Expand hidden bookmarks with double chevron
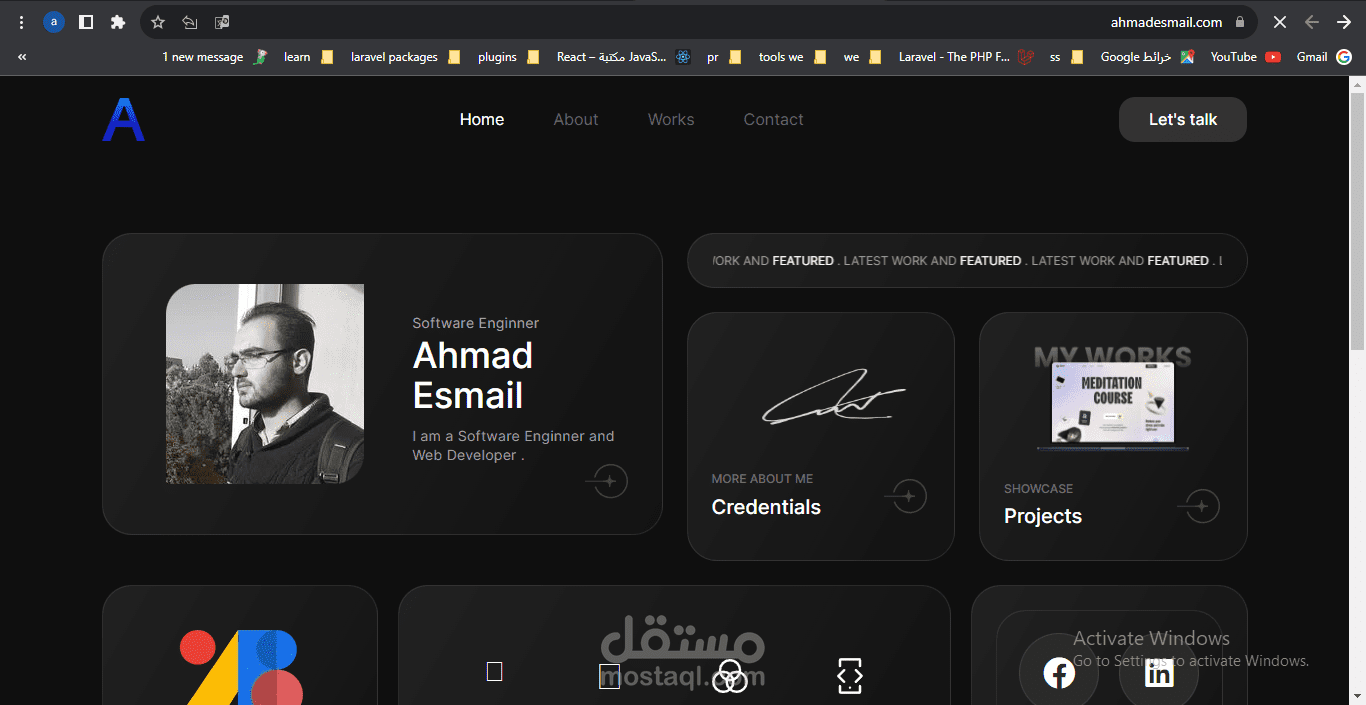Screen dimensions: 1366x705 coord(22,57)
